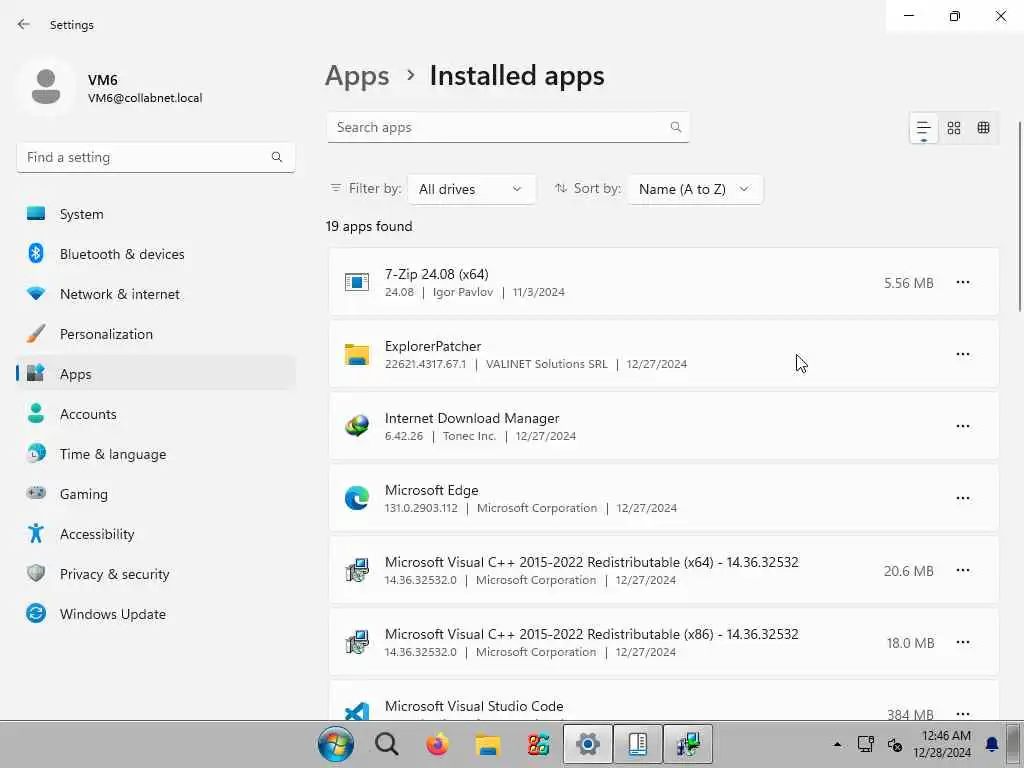Click the Microsoft Visual Studio Code entry
Screen dimensions: 1024x768
(664, 702)
